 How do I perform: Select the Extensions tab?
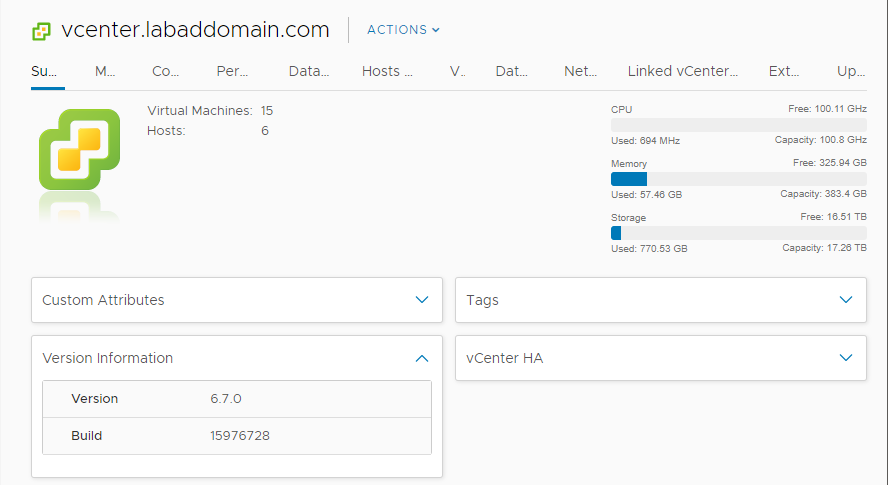(783, 71)
